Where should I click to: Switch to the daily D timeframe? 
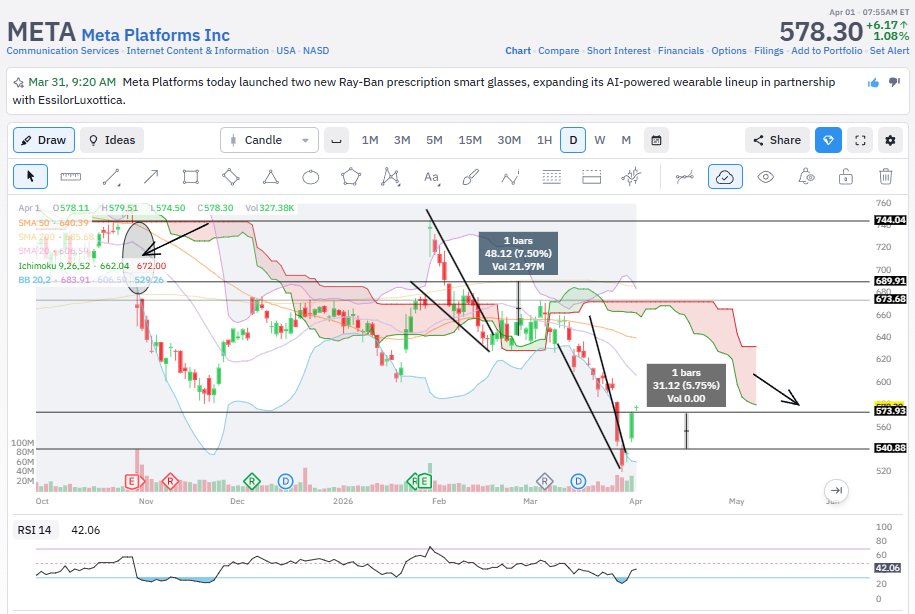coord(573,140)
